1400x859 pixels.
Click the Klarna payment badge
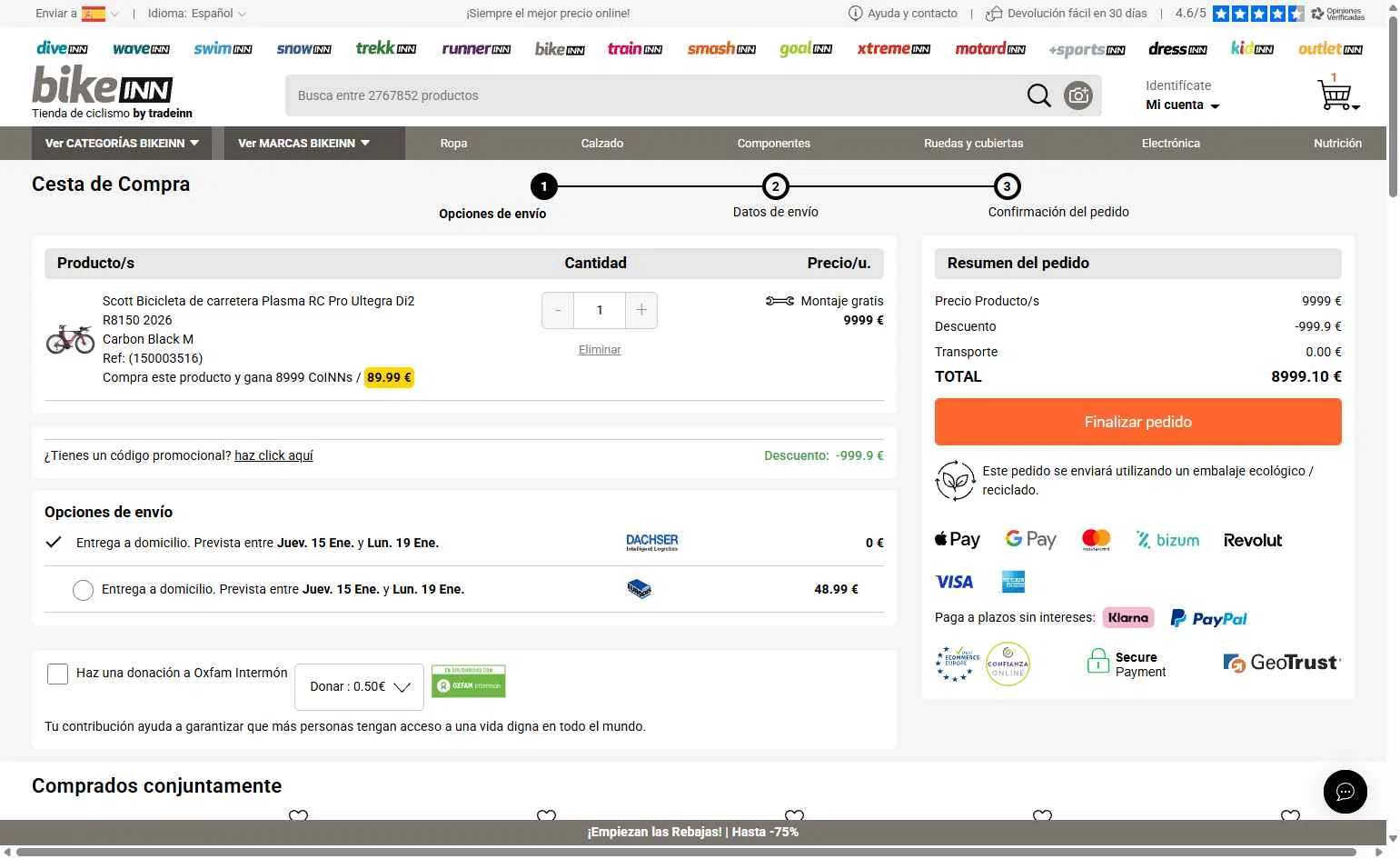(1127, 617)
